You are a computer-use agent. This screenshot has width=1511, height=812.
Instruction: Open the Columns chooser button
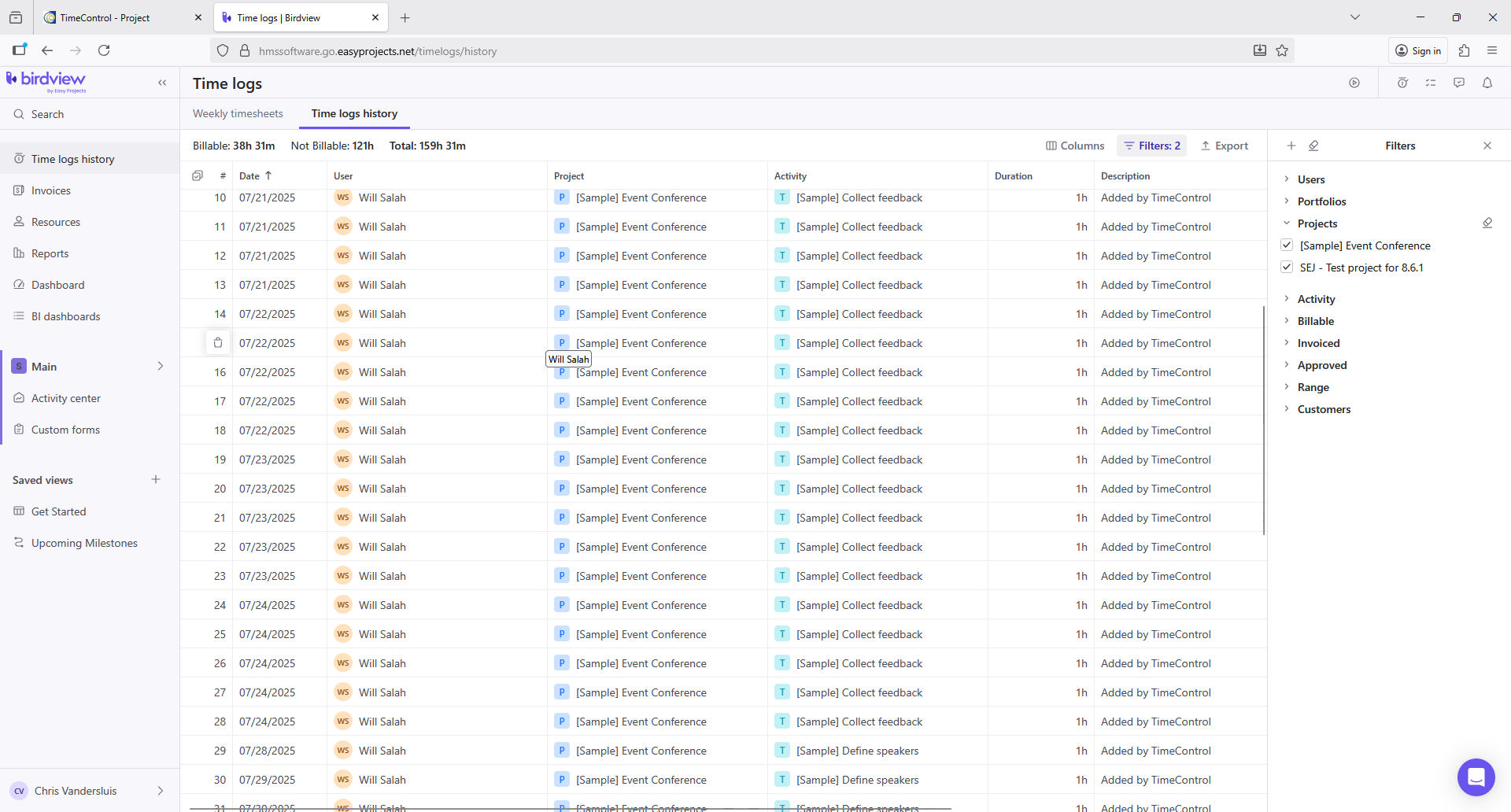[1074, 146]
